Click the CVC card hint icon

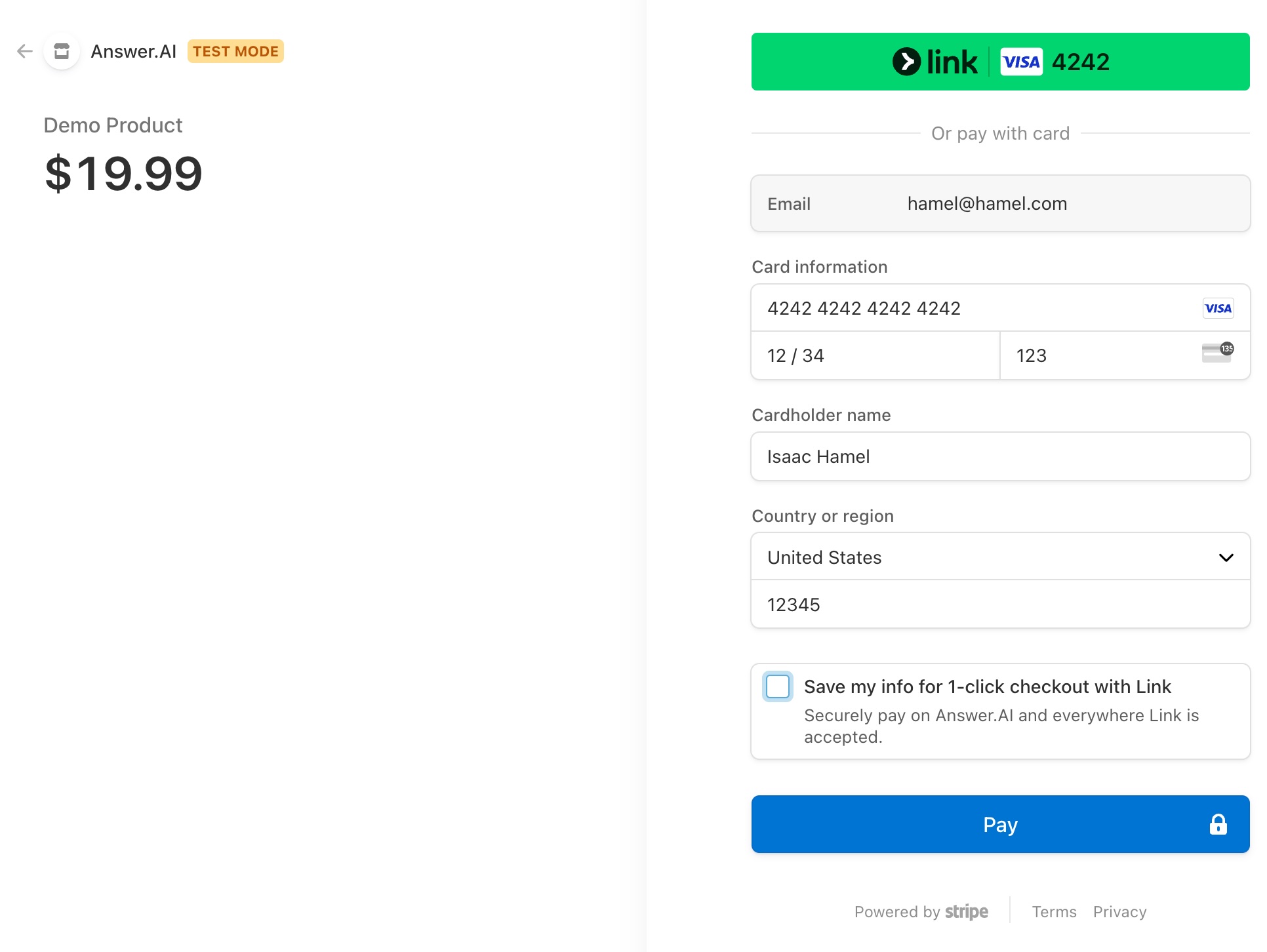[1217, 353]
